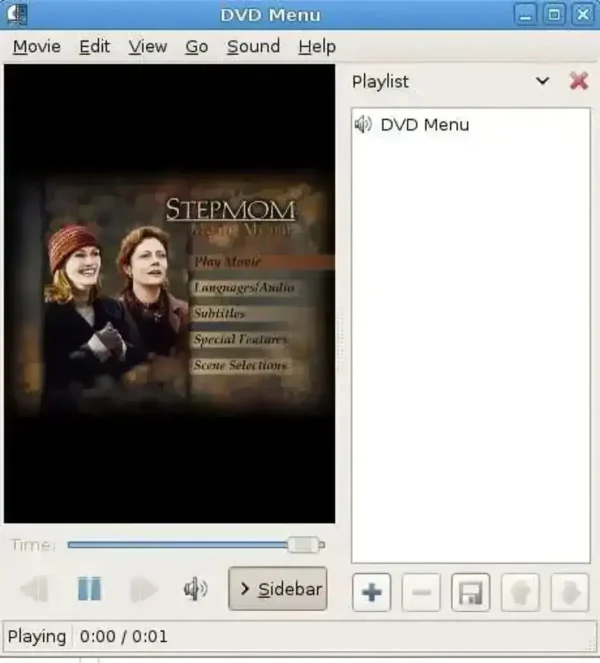Click the volume speaker icon
The height and width of the screenshot is (663, 600).
pyautogui.click(x=195, y=590)
